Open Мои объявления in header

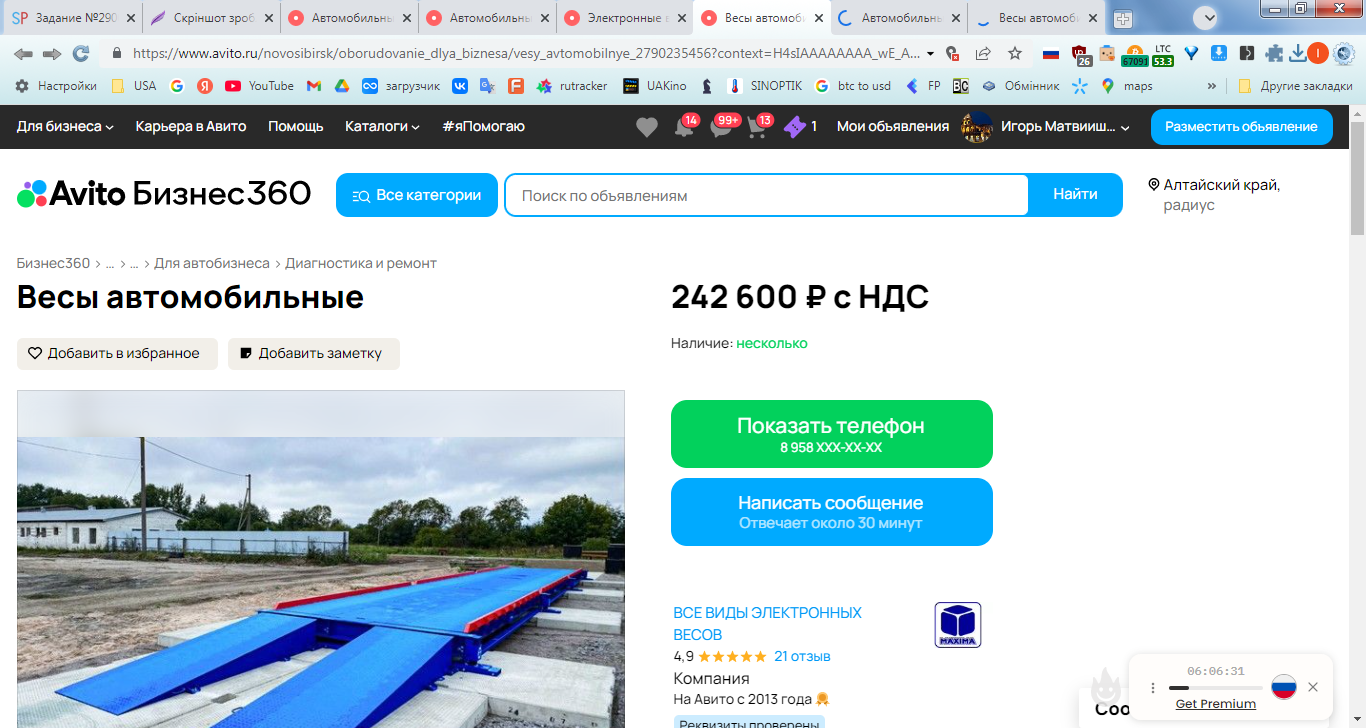click(x=893, y=127)
